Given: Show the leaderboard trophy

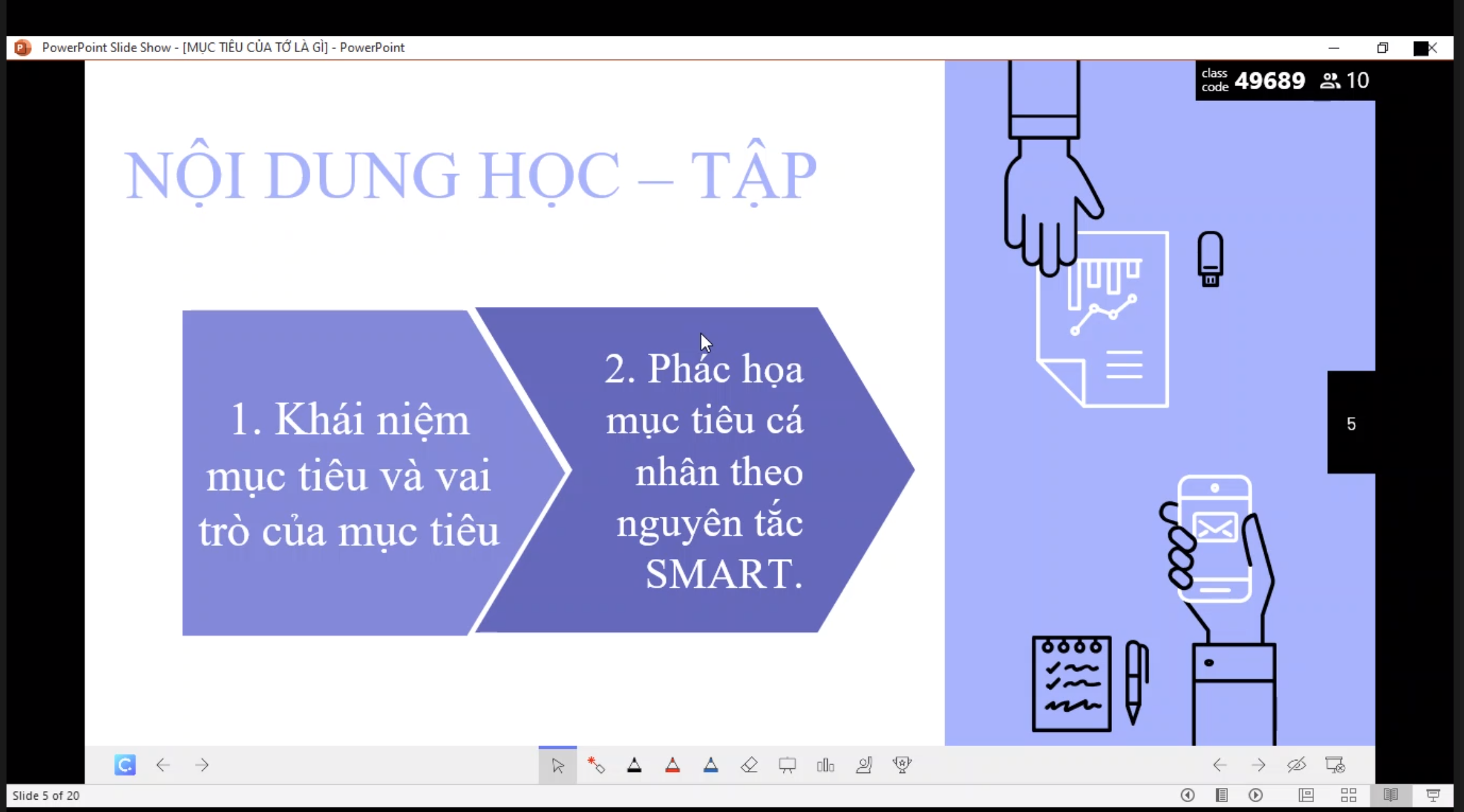Looking at the screenshot, I should 902,764.
